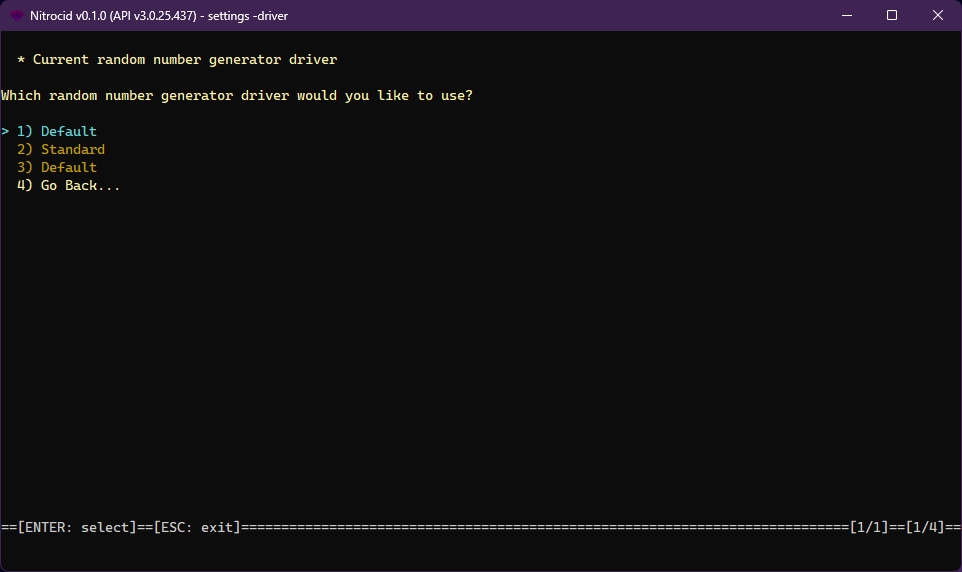Close the Nitrocid settings window
The width and height of the screenshot is (962, 572).
(x=937, y=16)
